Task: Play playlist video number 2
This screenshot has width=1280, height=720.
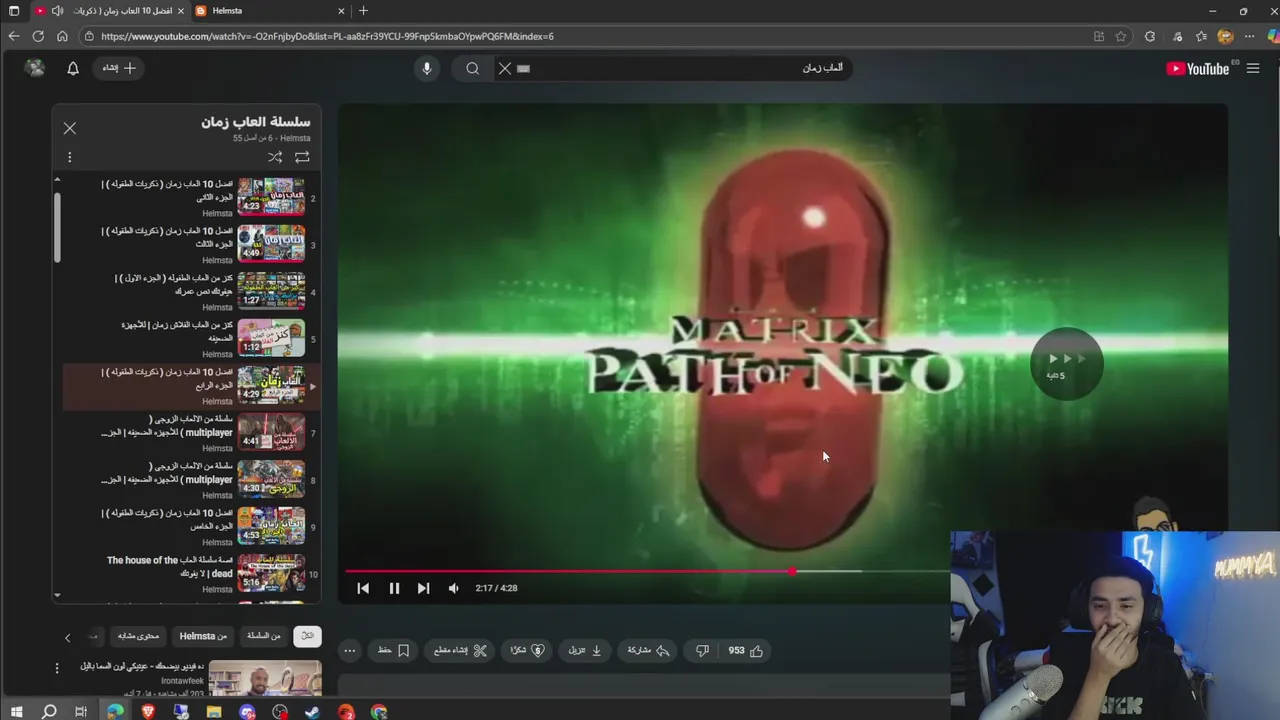Action: pos(190,198)
